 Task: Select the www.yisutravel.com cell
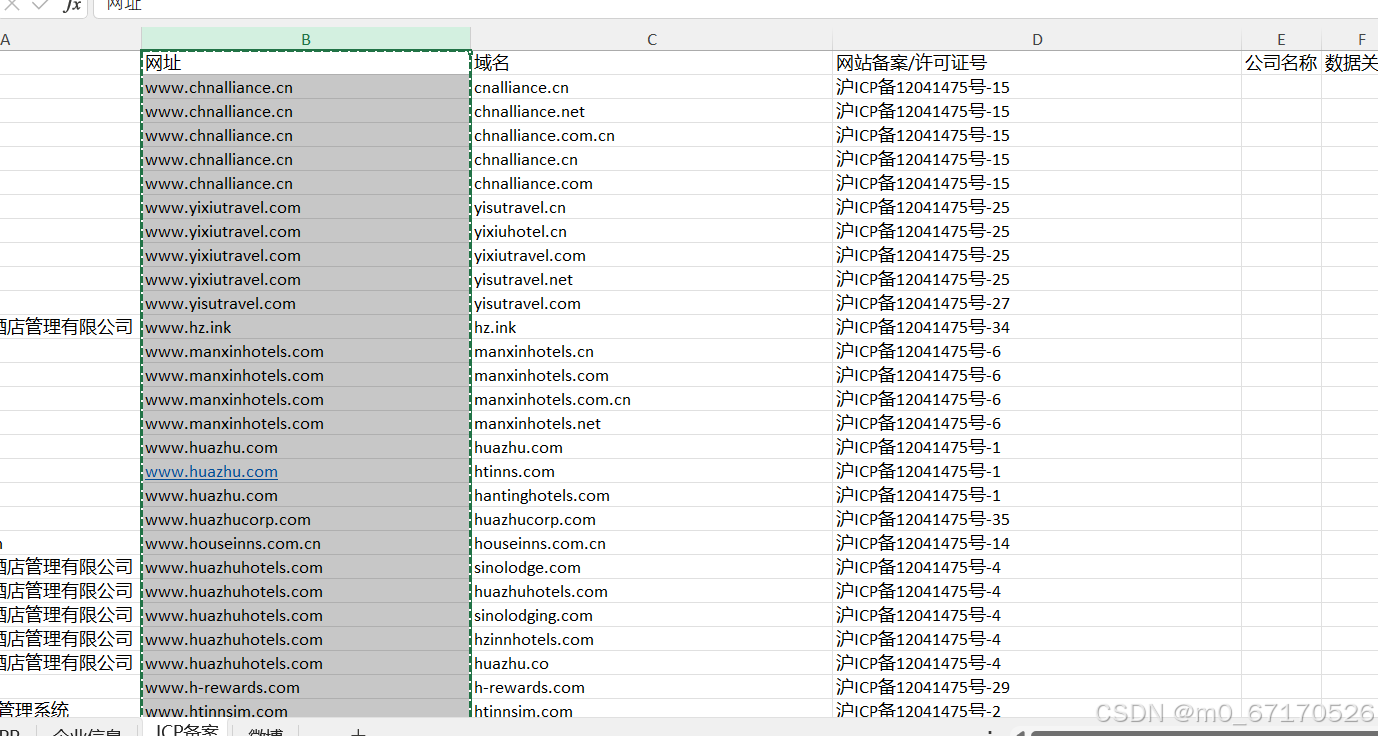[306, 303]
